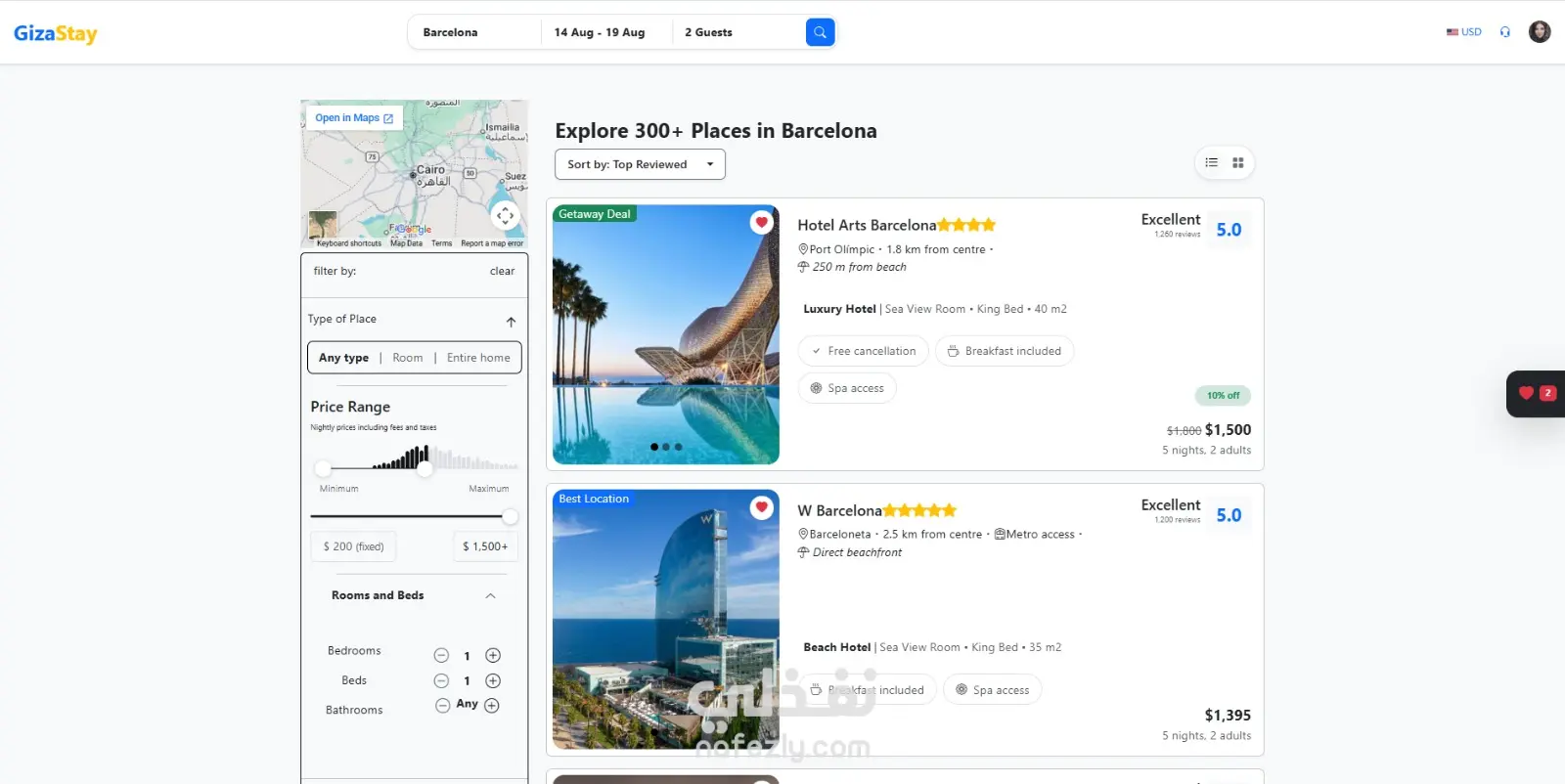Image resolution: width=1565 pixels, height=784 pixels.
Task: Unfavorite Hotel Arts Barcelona heart
Action: [x=761, y=223]
